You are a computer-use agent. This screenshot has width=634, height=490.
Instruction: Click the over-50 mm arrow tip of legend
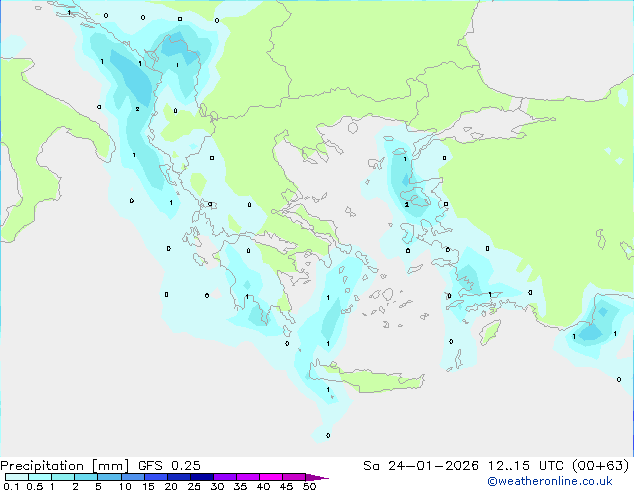(x=317, y=477)
